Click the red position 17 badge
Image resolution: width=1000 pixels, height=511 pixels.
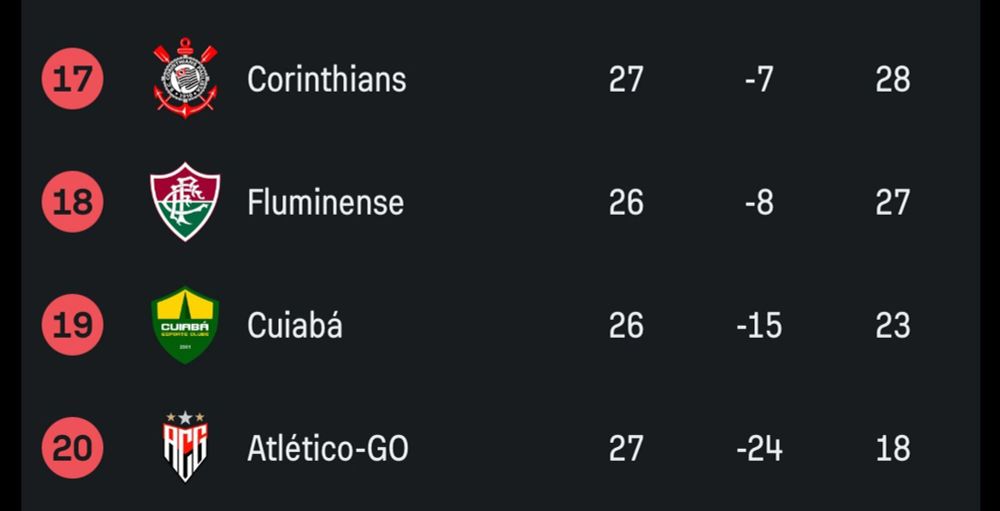click(72, 79)
